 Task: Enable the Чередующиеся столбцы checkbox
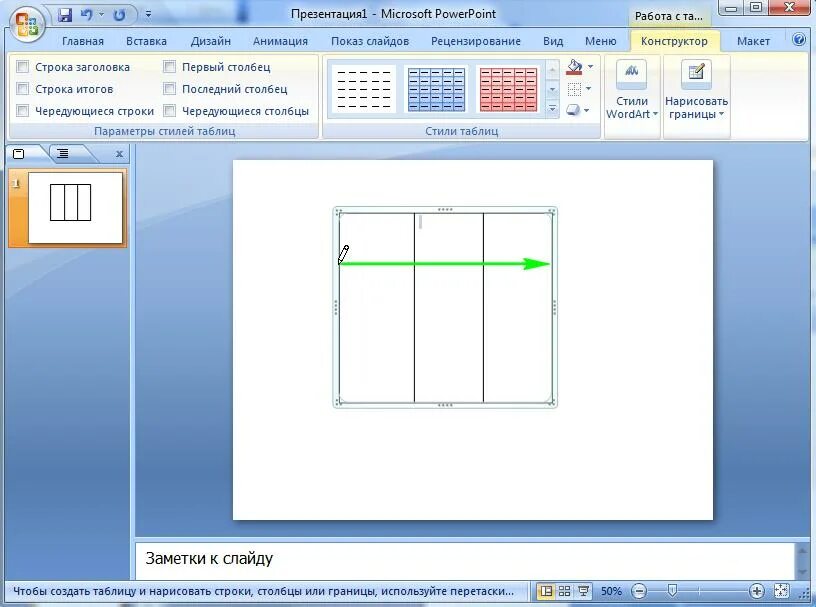[169, 110]
